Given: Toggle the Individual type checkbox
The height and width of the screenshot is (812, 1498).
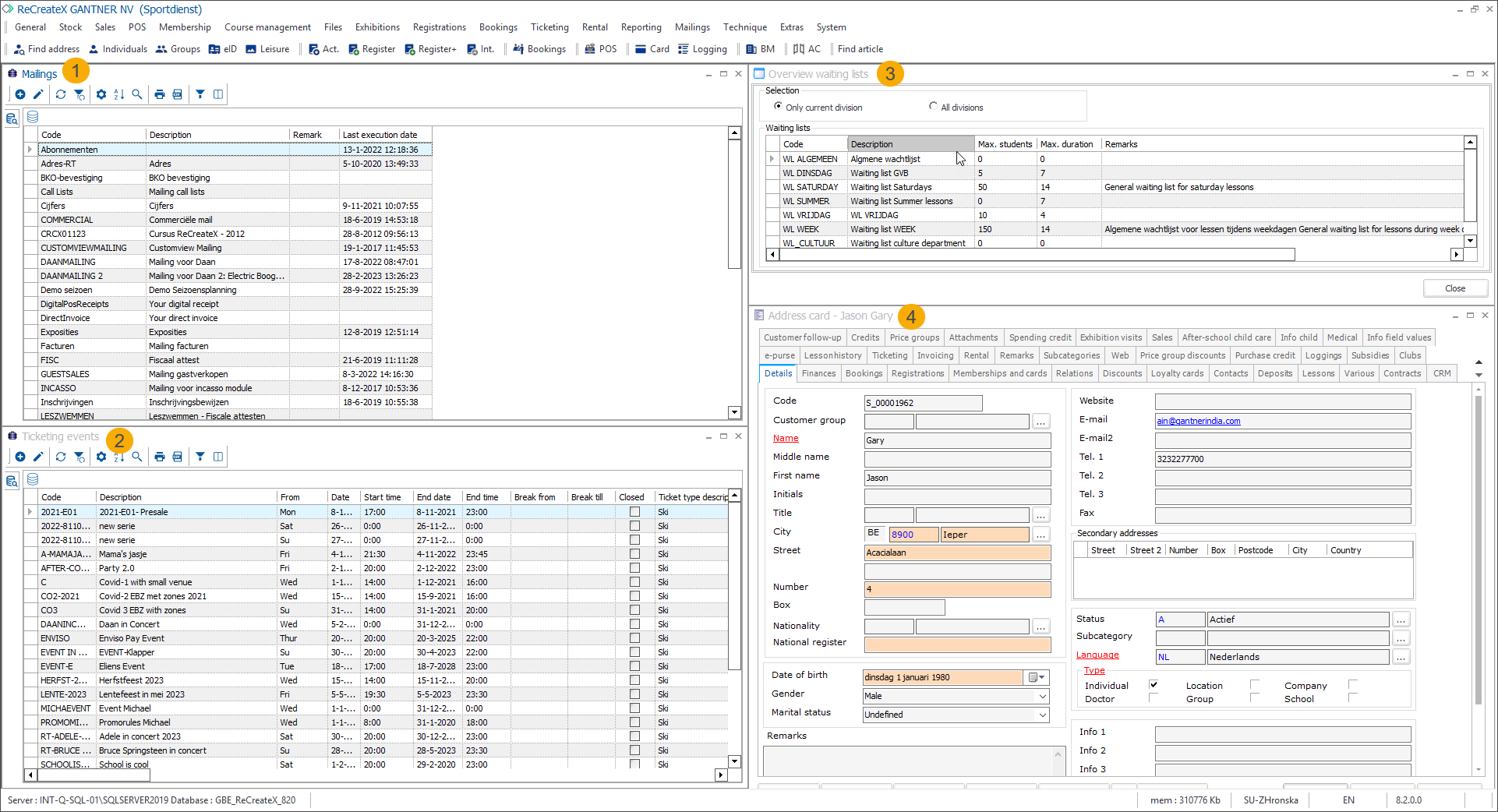Looking at the screenshot, I should (1154, 685).
